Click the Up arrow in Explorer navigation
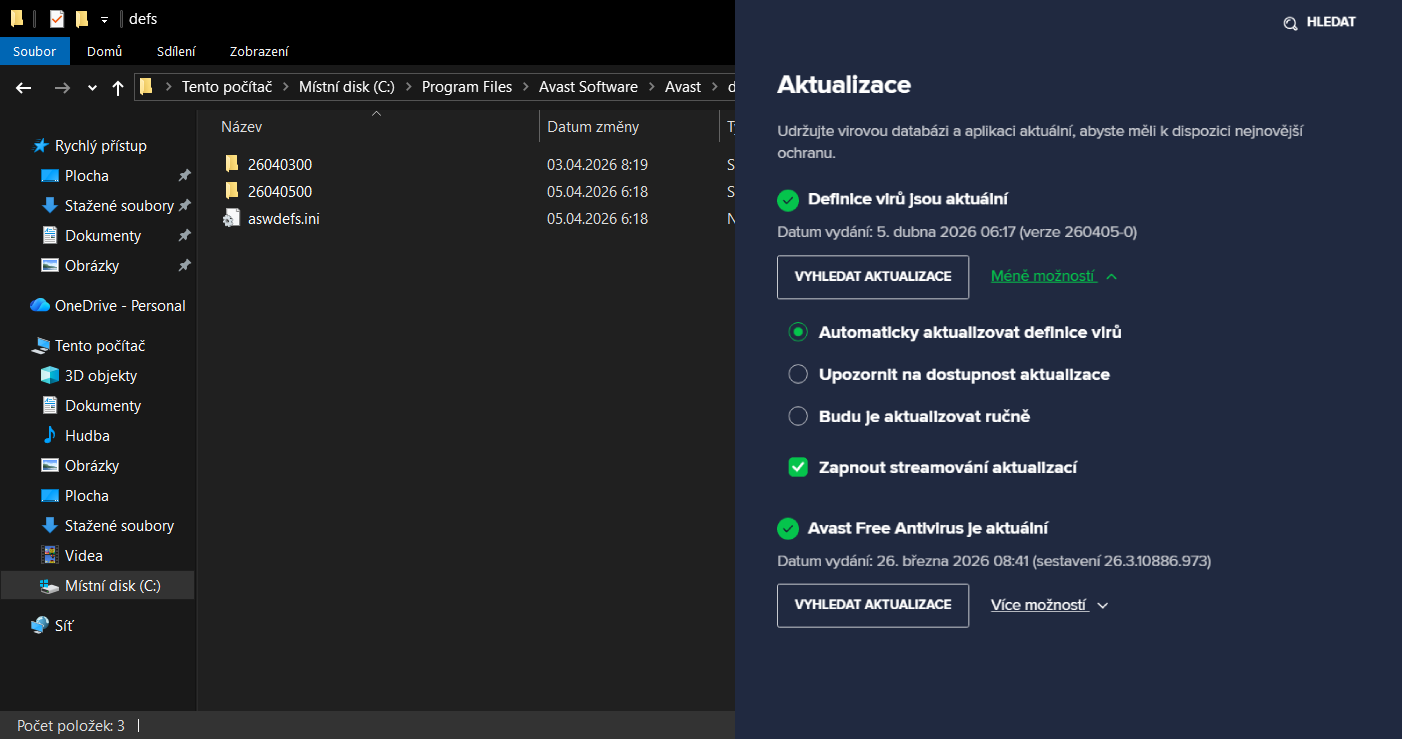Screen dimensions: 1402x739 [118, 88]
